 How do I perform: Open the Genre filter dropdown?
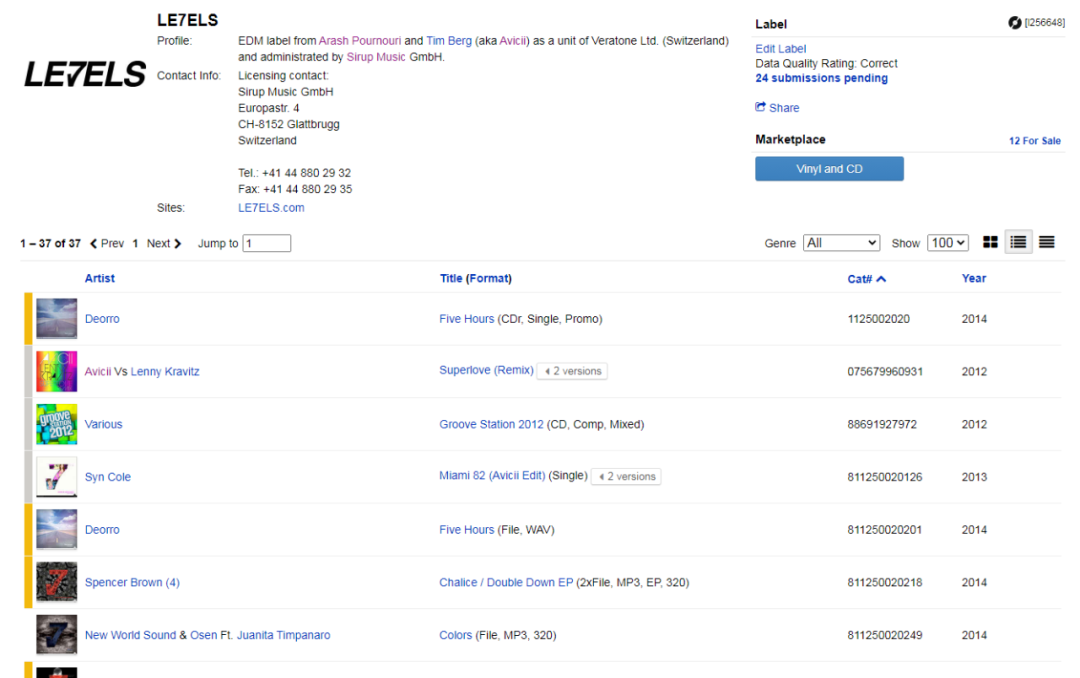point(841,243)
